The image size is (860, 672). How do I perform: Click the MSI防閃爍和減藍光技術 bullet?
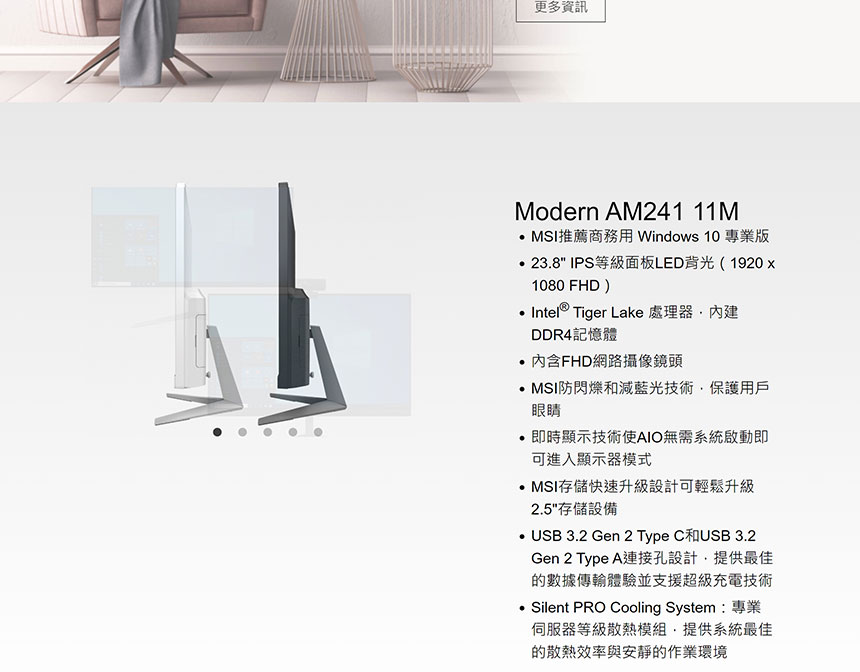(x=650, y=399)
